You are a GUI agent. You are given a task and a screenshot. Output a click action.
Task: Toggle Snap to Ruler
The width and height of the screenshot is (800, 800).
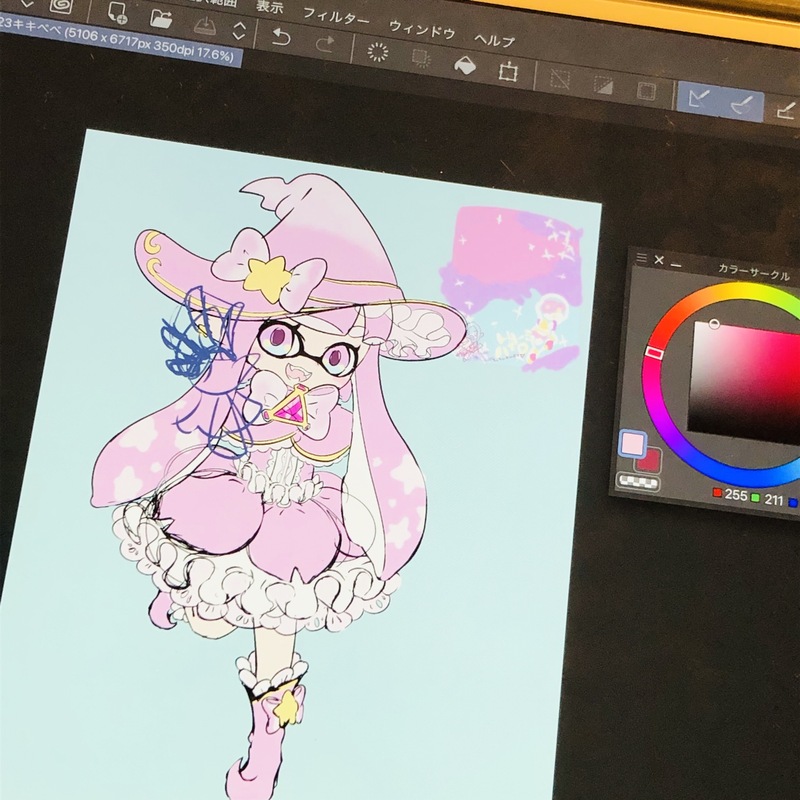click(x=699, y=98)
